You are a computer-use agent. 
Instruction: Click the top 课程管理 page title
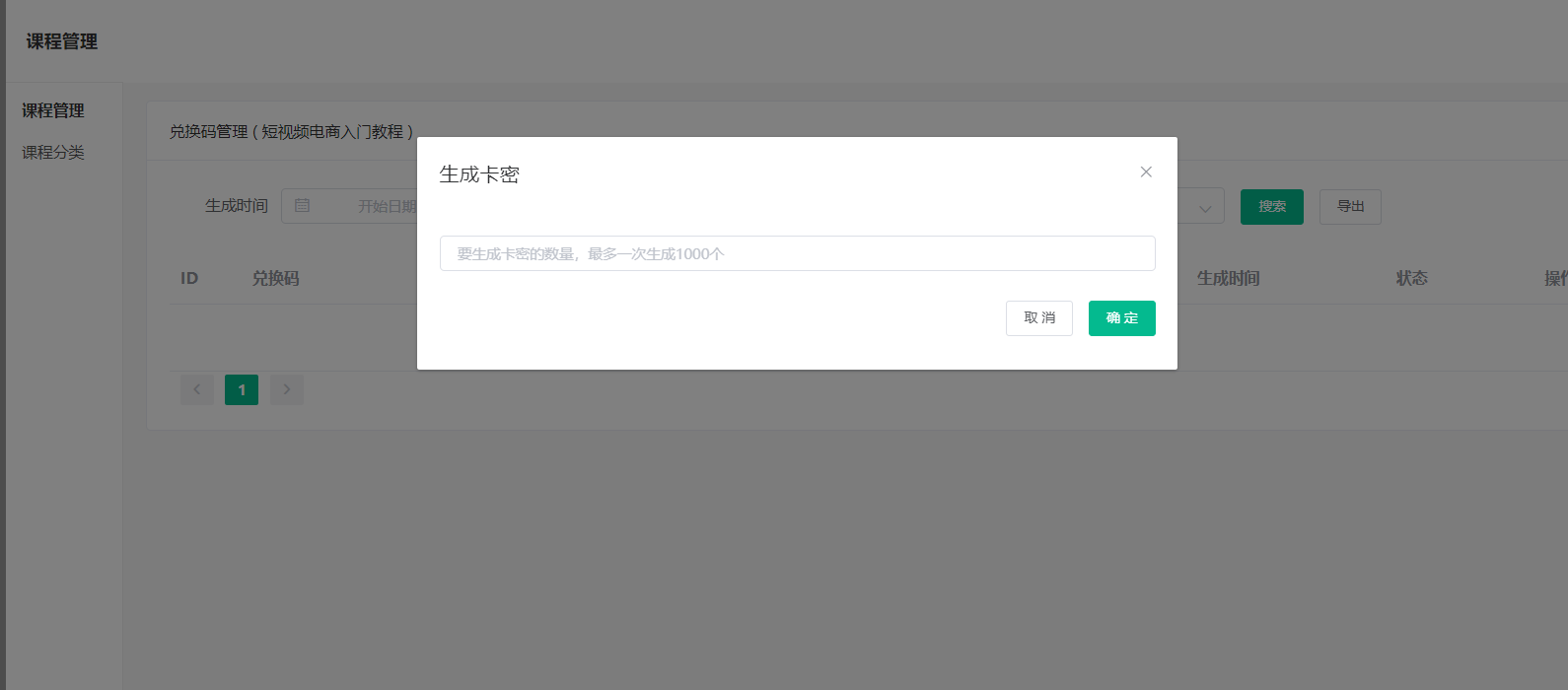62,41
